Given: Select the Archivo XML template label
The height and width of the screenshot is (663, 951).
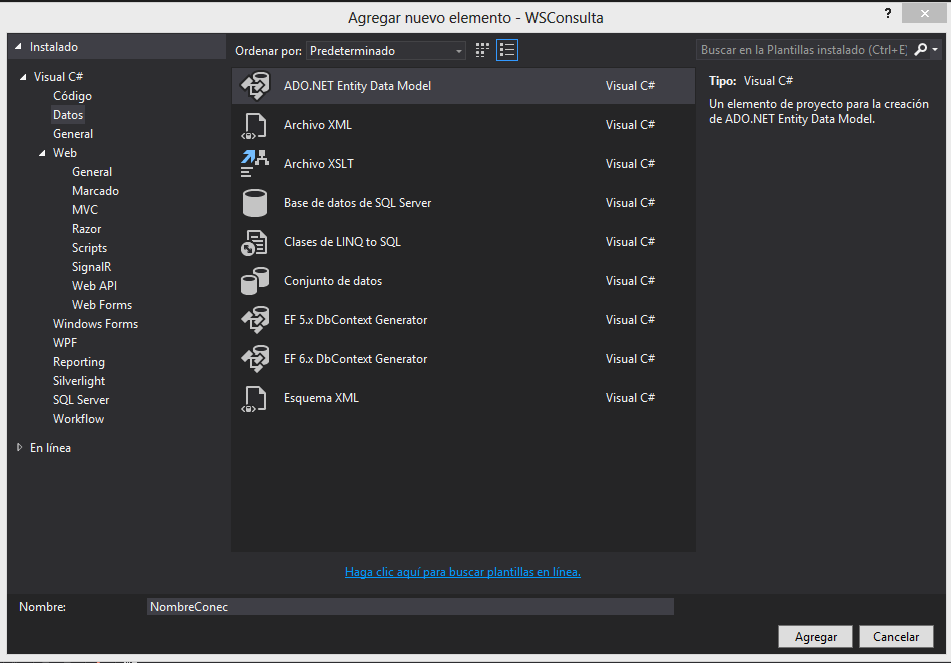Looking at the screenshot, I should coord(318,125).
